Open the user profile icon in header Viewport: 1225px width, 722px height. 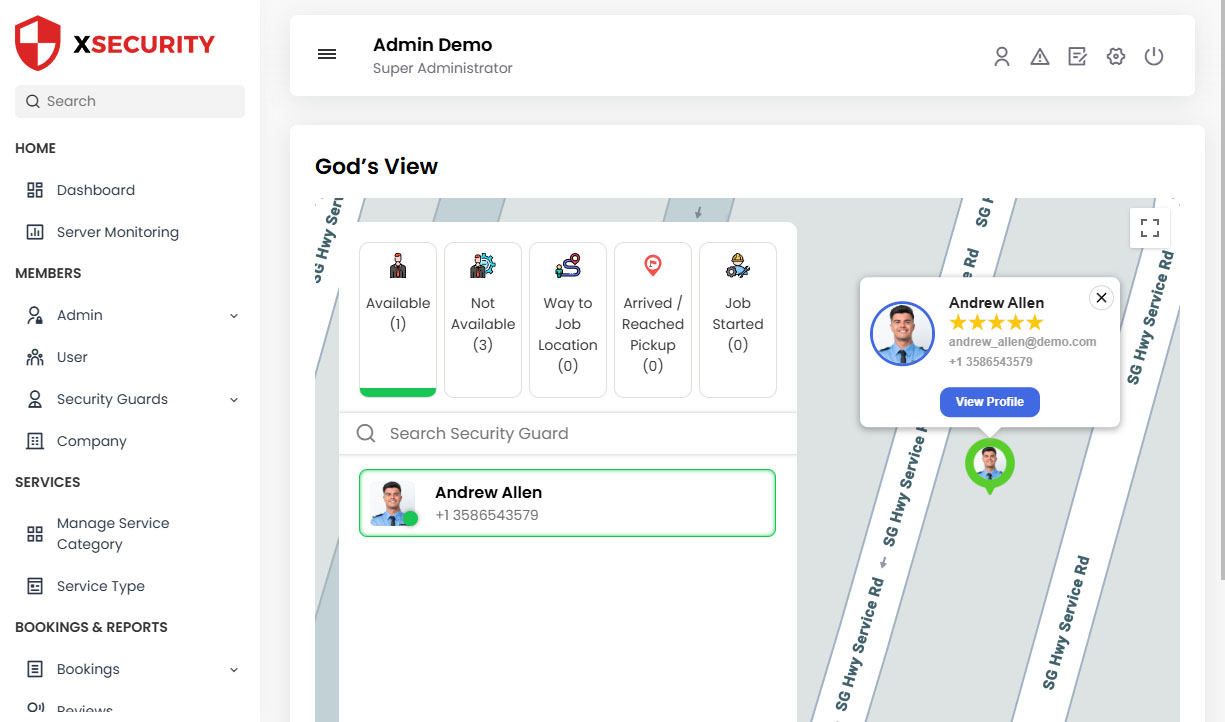(1002, 56)
